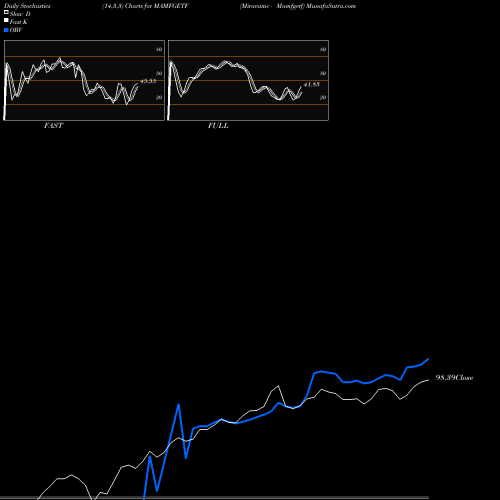Click the 45.35 value in the FAST chart
The image size is (500, 500).
tap(148, 81)
